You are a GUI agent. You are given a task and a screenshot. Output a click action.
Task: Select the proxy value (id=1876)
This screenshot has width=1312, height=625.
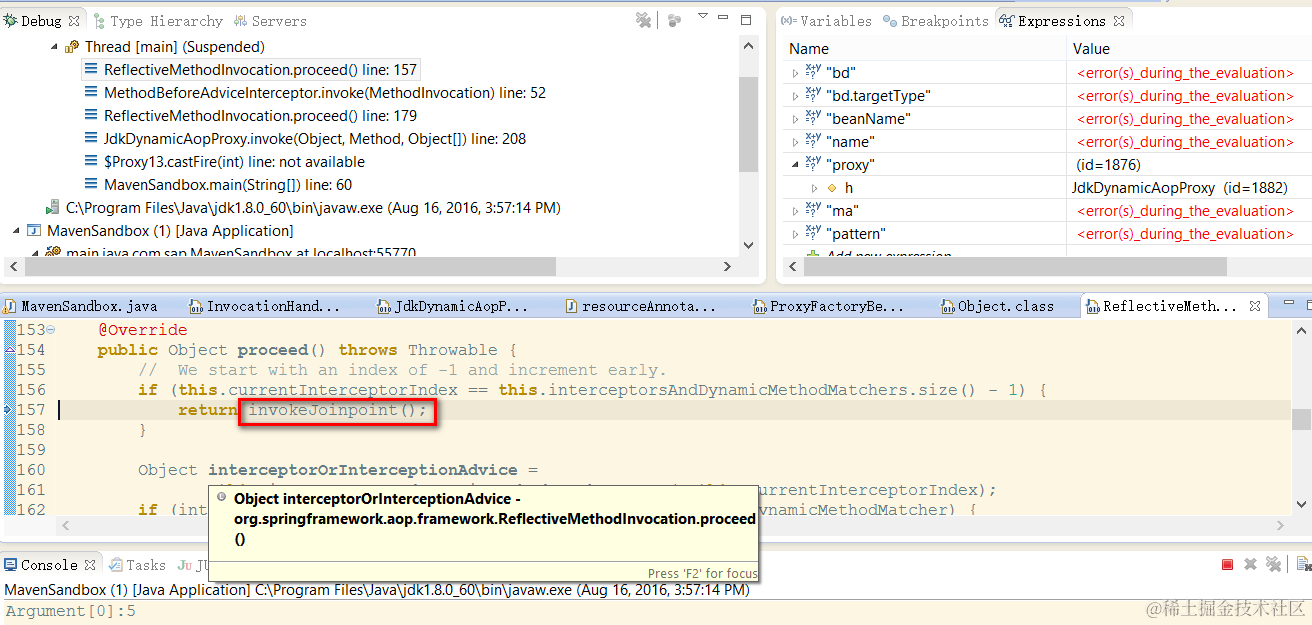click(x=1109, y=165)
